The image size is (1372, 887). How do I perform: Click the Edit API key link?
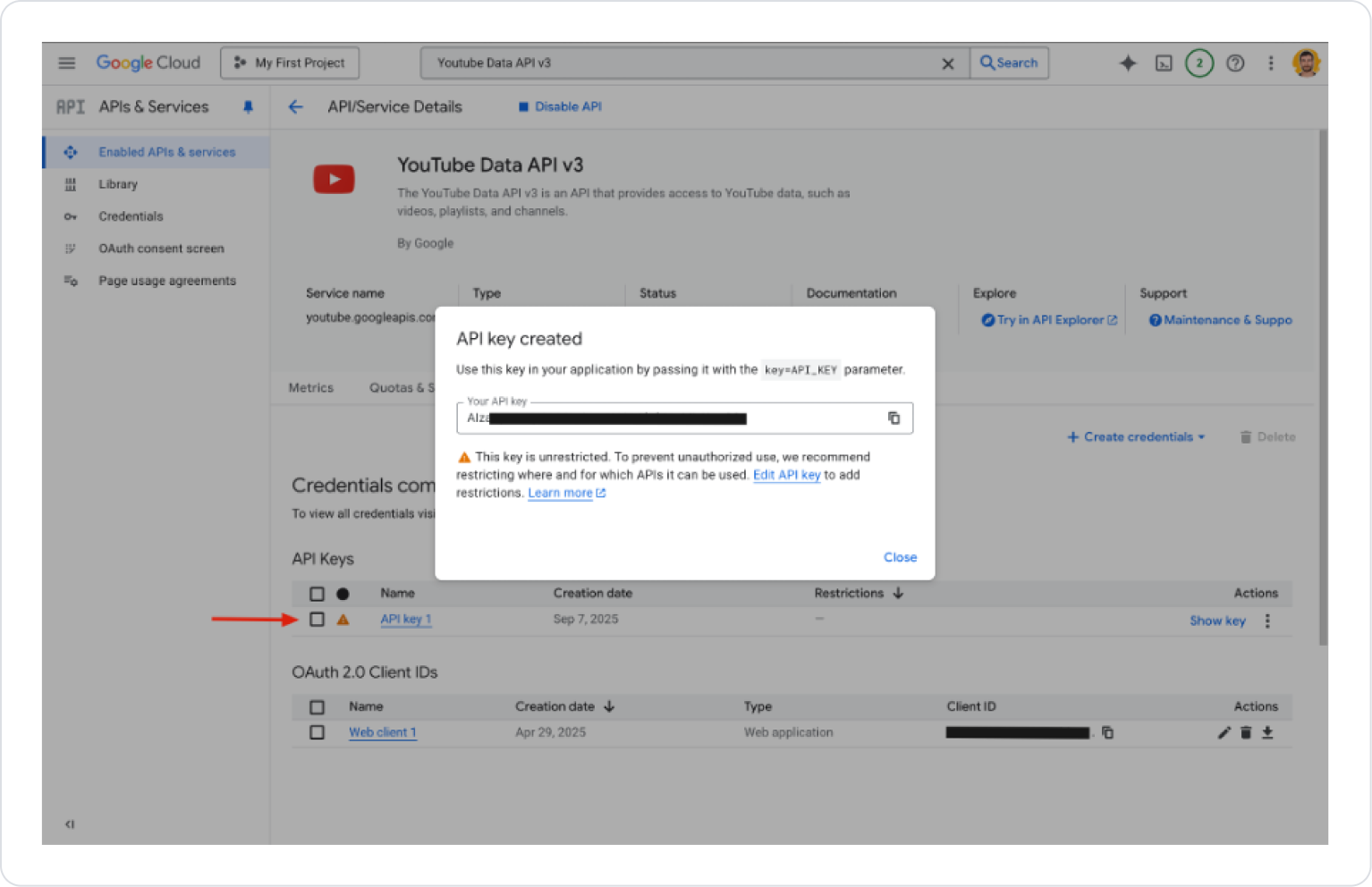[x=786, y=475]
